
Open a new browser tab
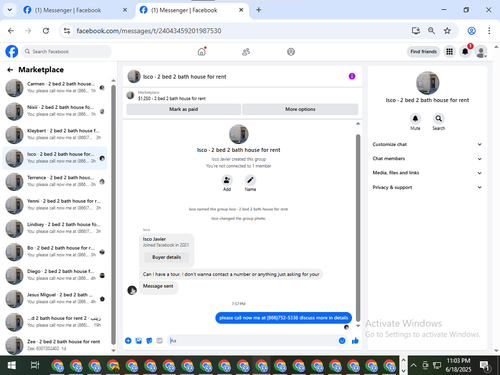coord(259,10)
